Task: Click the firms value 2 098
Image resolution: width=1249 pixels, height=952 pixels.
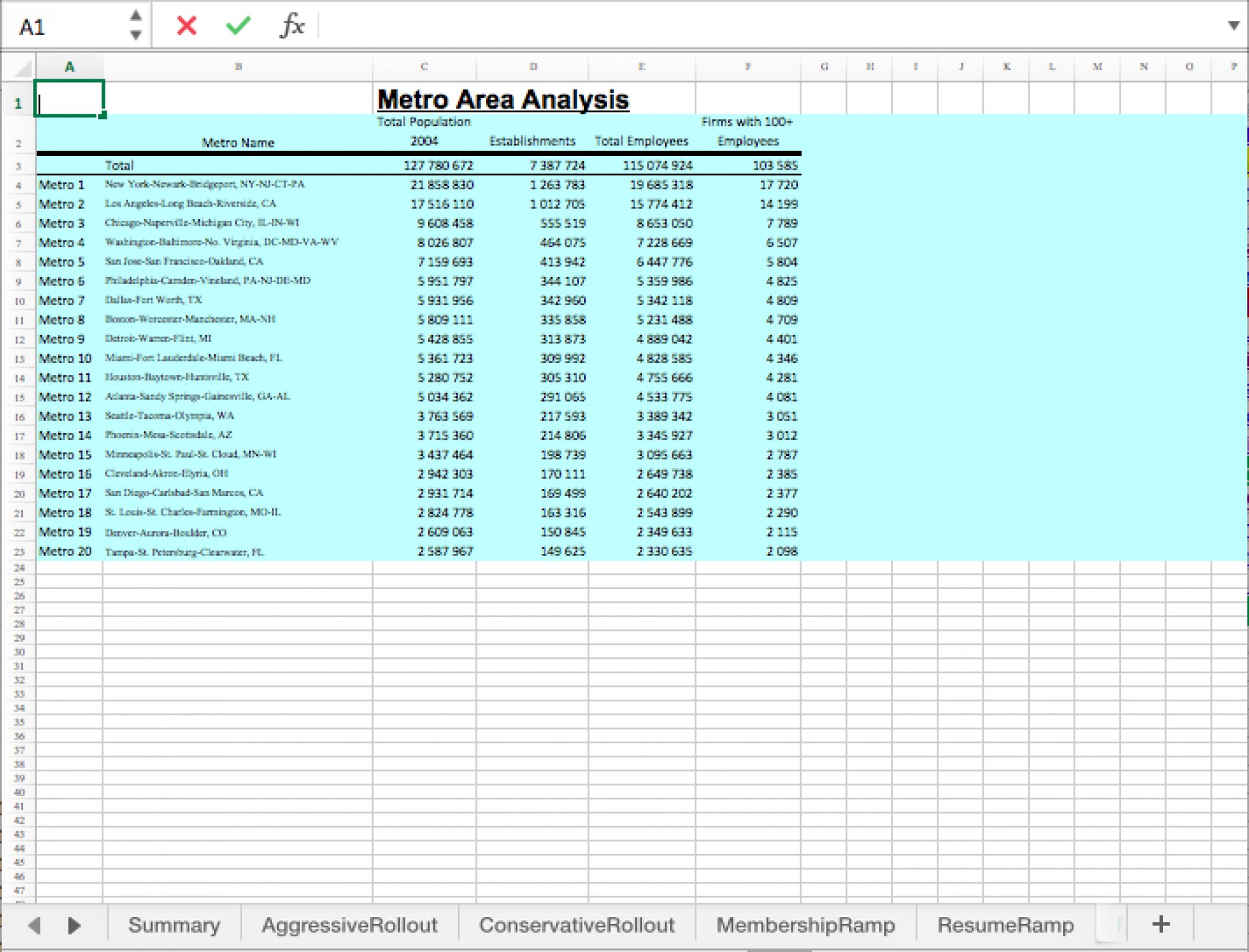Action: point(748,551)
